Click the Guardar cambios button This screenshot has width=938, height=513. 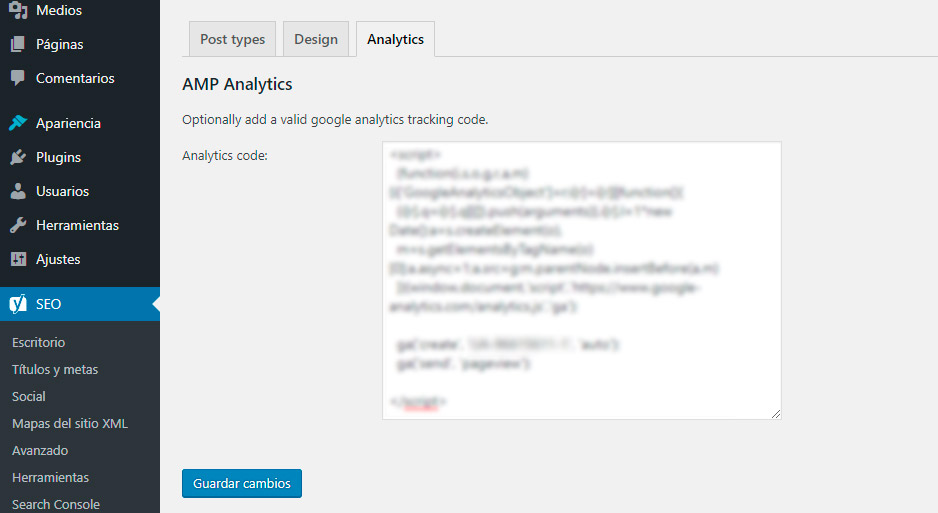pyautogui.click(x=242, y=483)
